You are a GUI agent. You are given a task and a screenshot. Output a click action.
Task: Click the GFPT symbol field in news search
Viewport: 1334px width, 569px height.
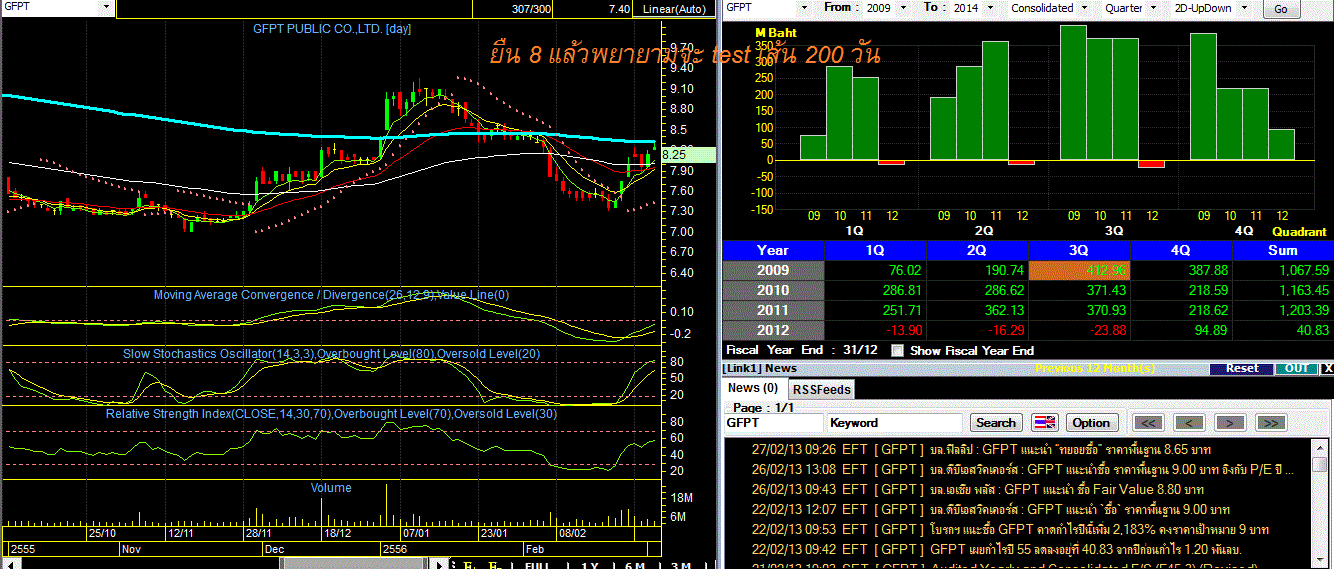click(x=774, y=423)
